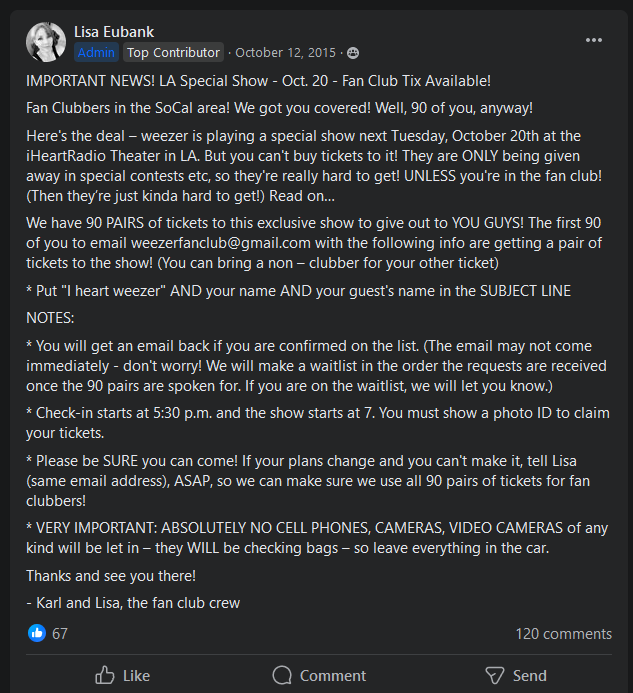
Task: Click the Karl and Lisa signature line
Action: pyautogui.click(x=133, y=602)
